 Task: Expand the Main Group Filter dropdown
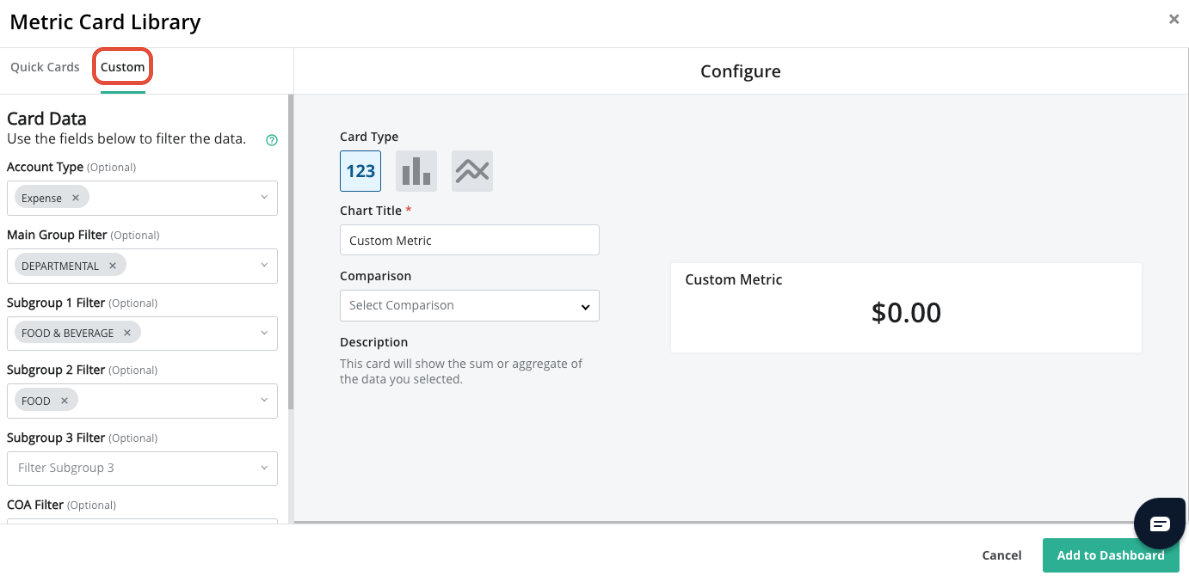point(264,266)
